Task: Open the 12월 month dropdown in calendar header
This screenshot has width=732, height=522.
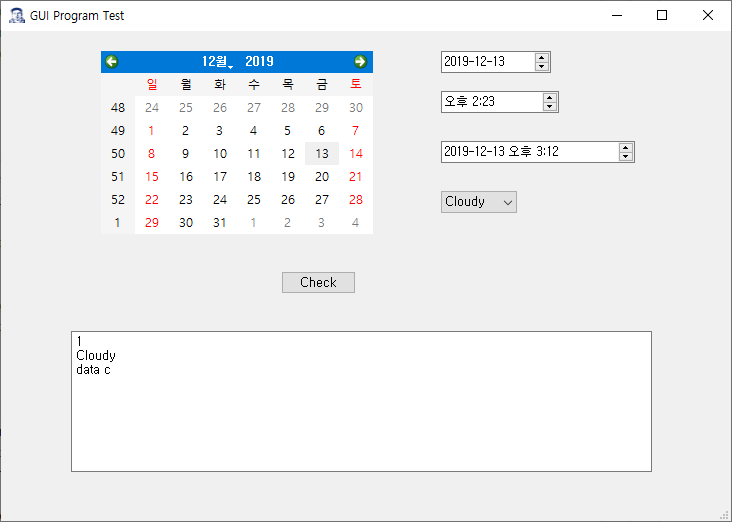Action: [x=217, y=62]
